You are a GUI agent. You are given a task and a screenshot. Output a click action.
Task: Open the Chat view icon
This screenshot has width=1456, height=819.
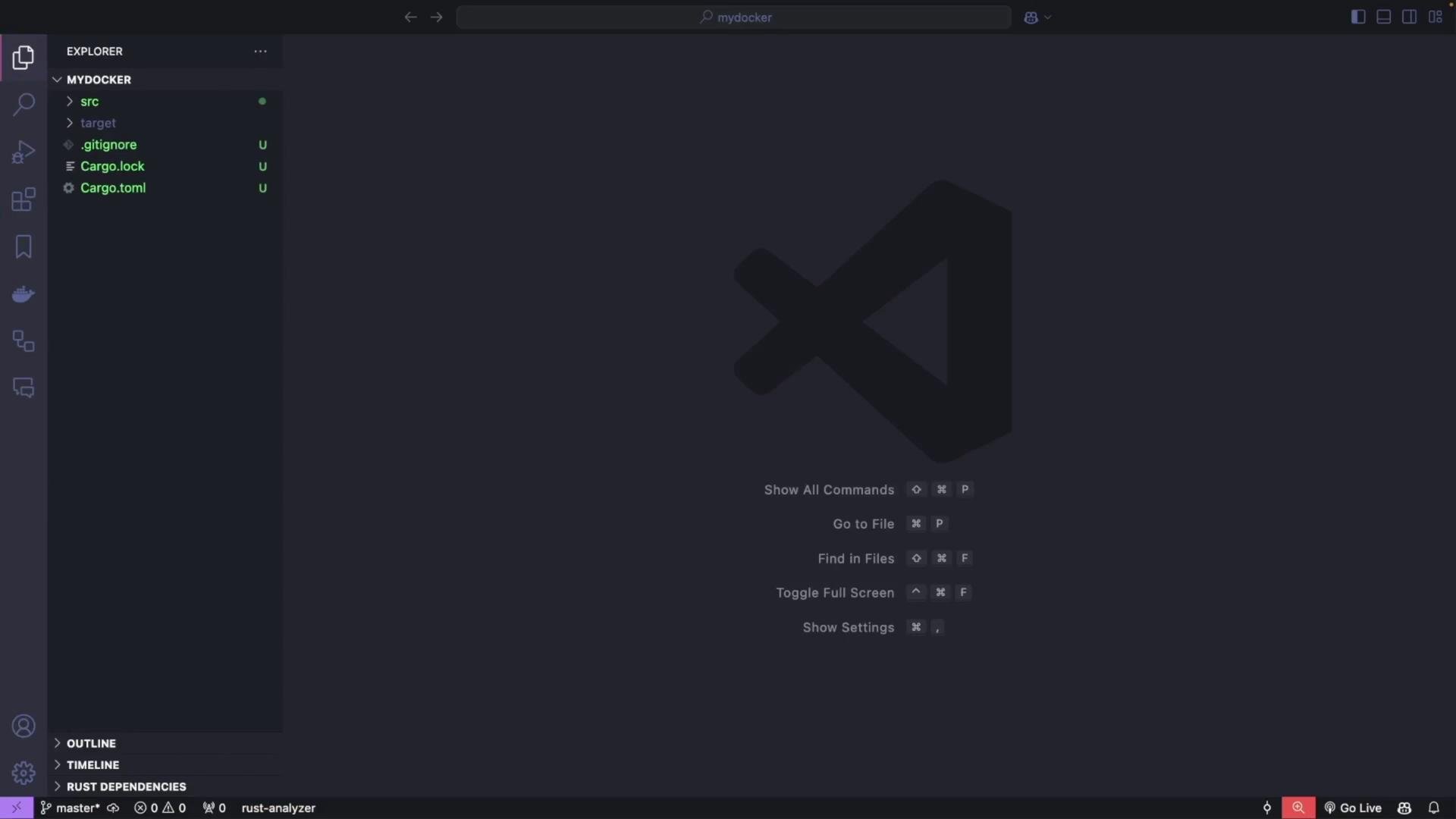click(x=24, y=388)
